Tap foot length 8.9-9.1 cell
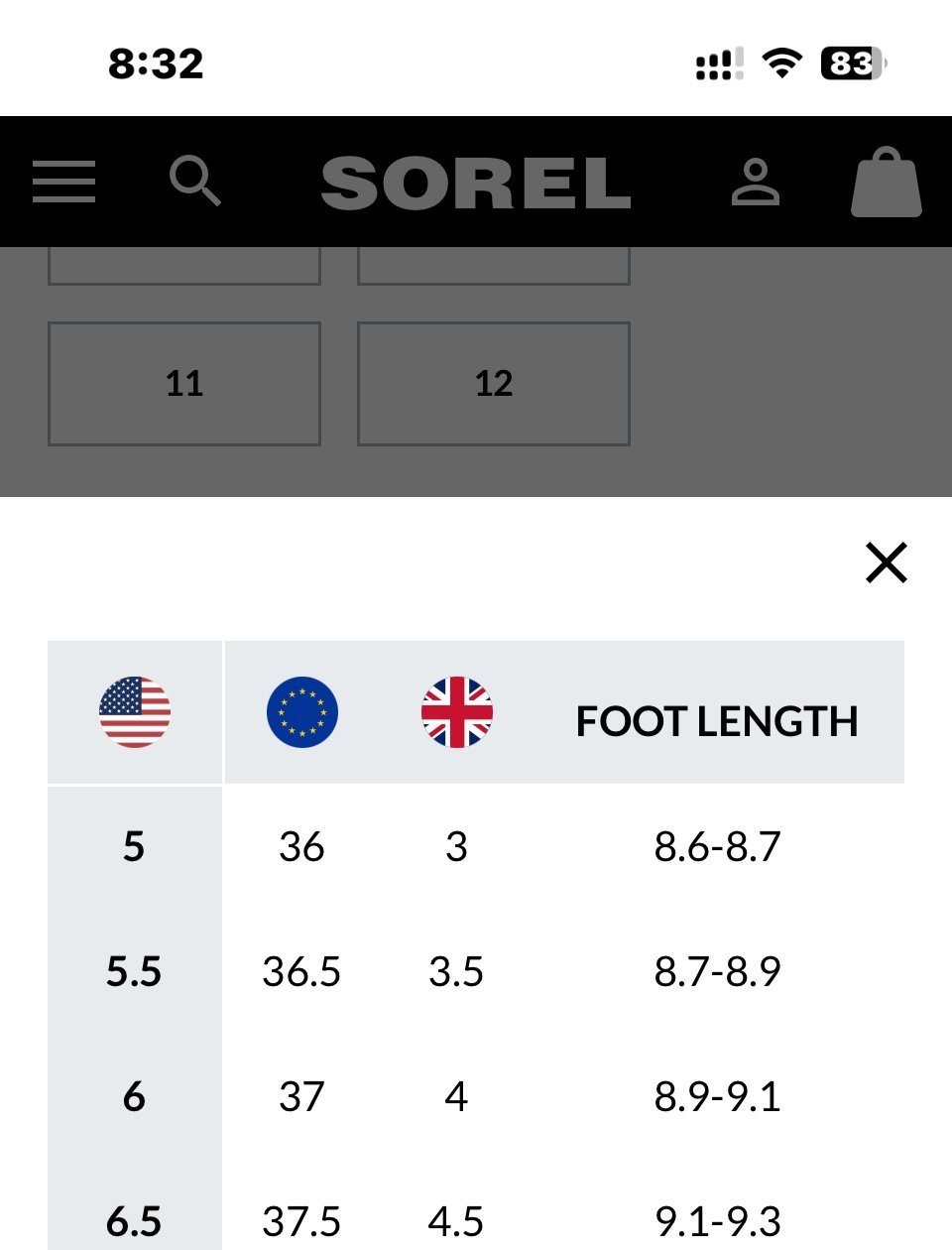The height and width of the screenshot is (1250, 952). point(718,1096)
